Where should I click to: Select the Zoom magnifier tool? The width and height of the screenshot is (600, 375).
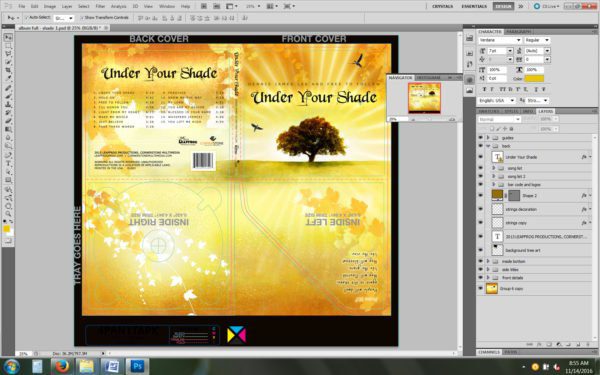click(8, 214)
